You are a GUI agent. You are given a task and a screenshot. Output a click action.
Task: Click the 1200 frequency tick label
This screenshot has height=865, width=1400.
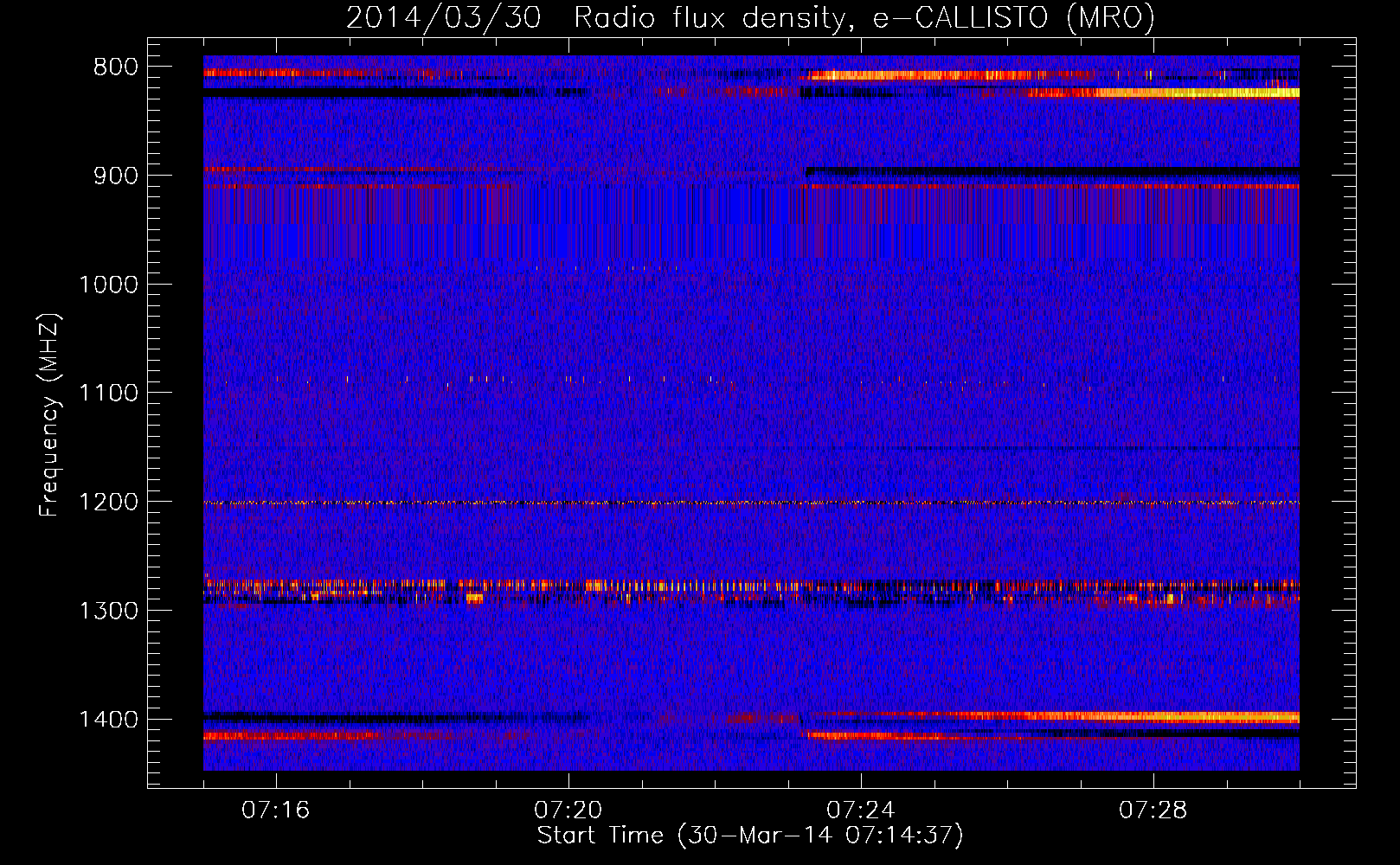pos(108,503)
